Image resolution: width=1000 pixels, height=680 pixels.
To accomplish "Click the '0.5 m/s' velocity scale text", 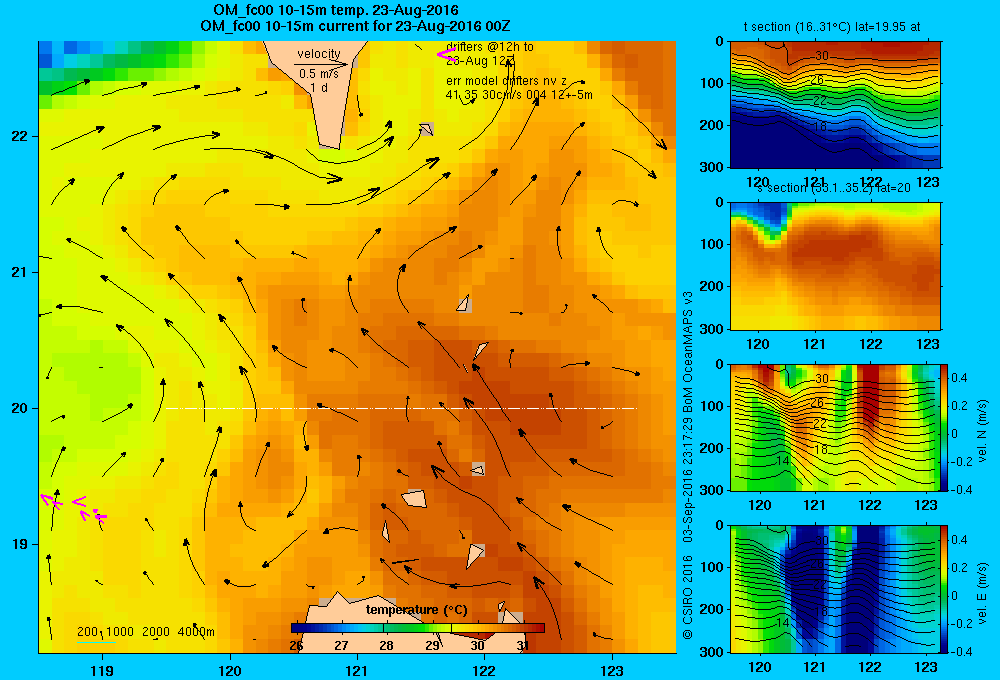I will (x=319, y=74).
